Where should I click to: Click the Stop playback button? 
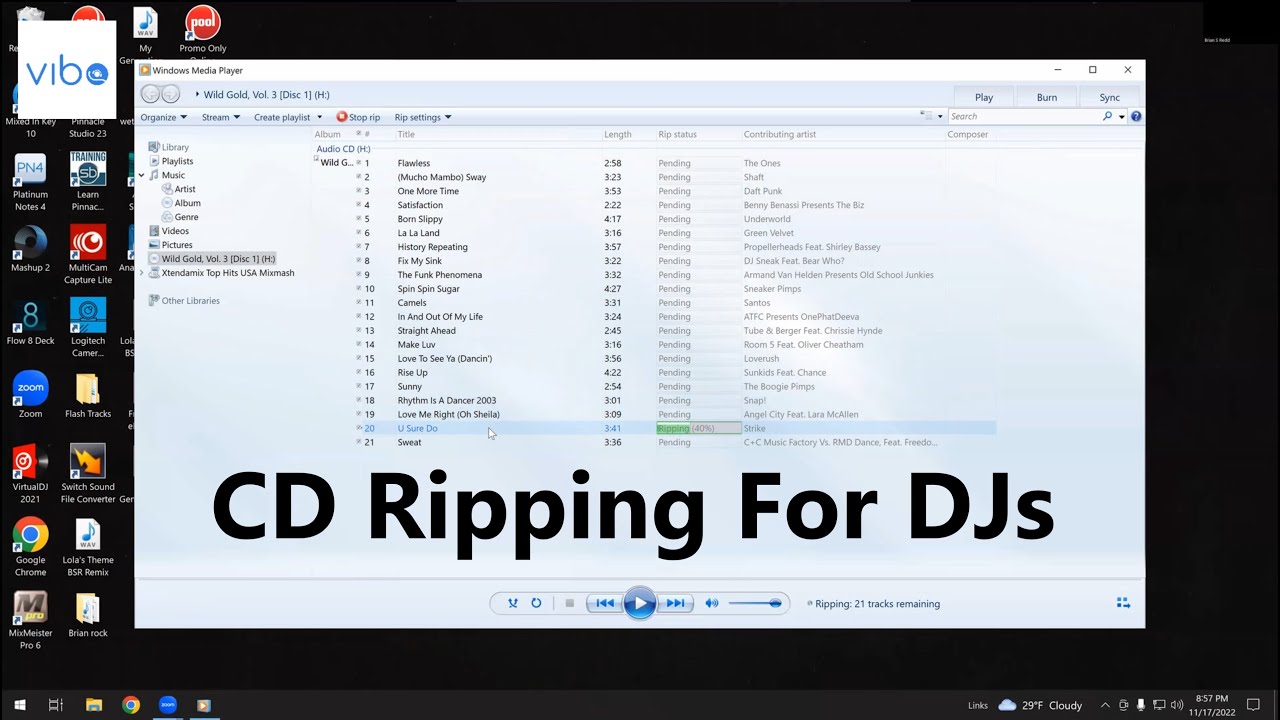tap(570, 603)
